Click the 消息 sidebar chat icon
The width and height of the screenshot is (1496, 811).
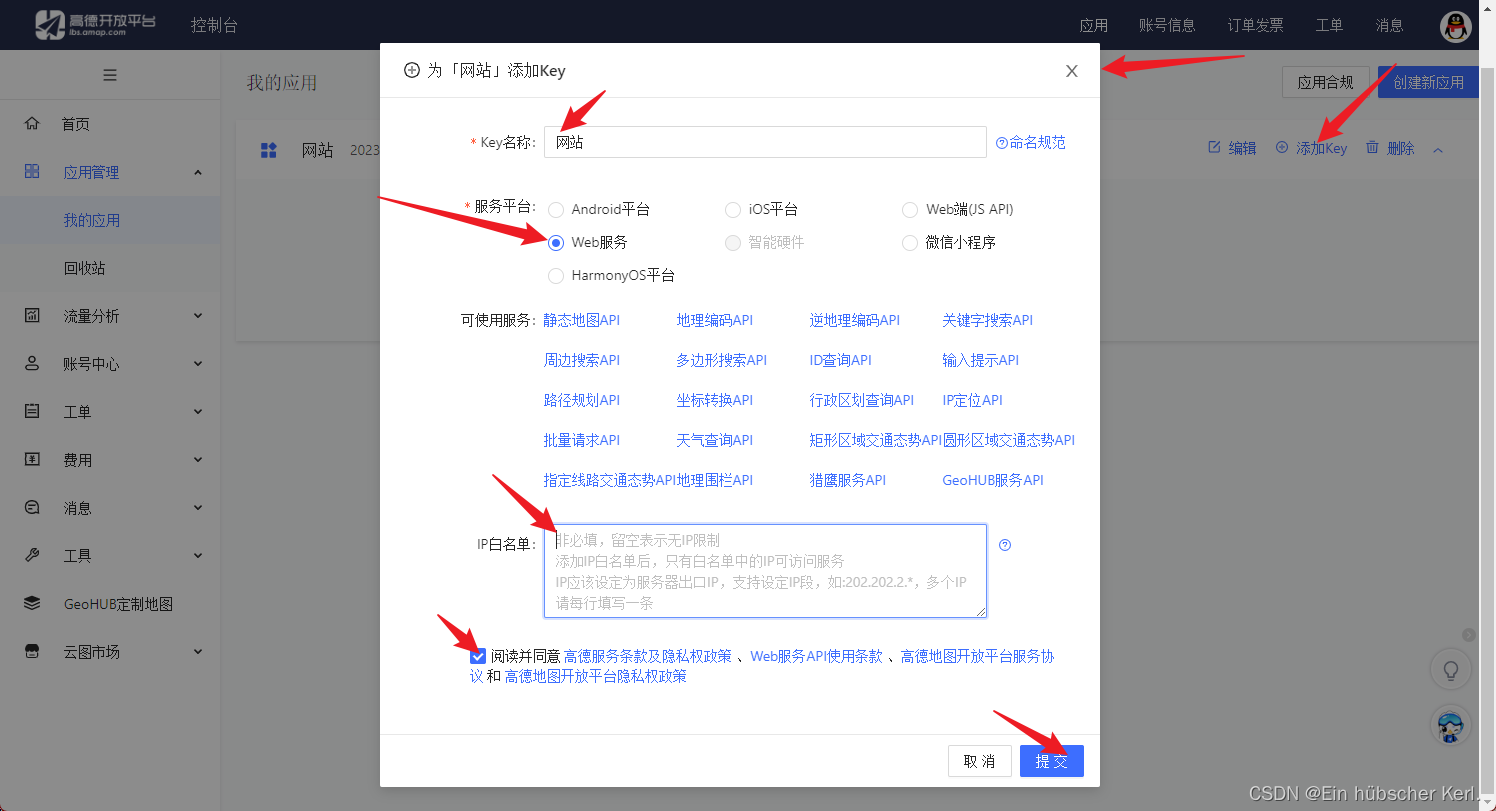click(x=32, y=507)
